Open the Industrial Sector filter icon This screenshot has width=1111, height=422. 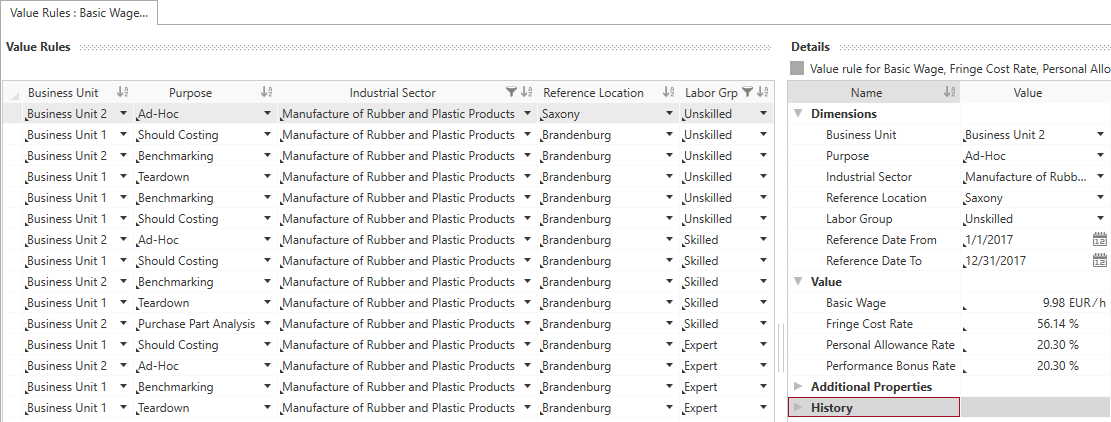[512, 93]
